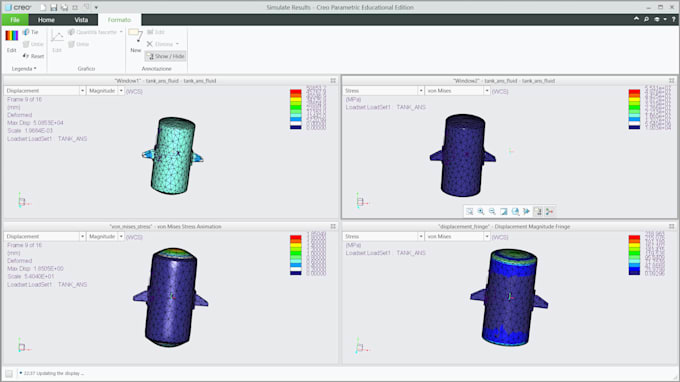Collapse the ribbon with the up arrow

[636, 19]
